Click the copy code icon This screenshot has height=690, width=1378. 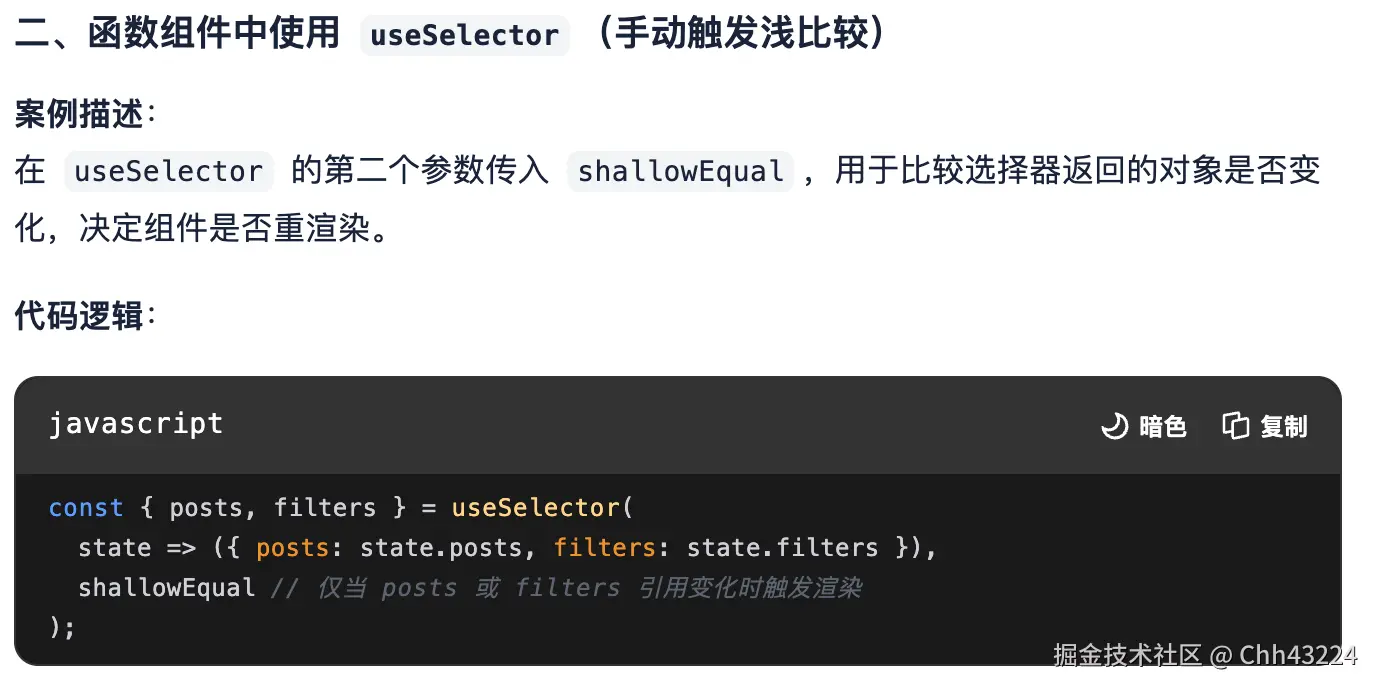coord(1236,426)
